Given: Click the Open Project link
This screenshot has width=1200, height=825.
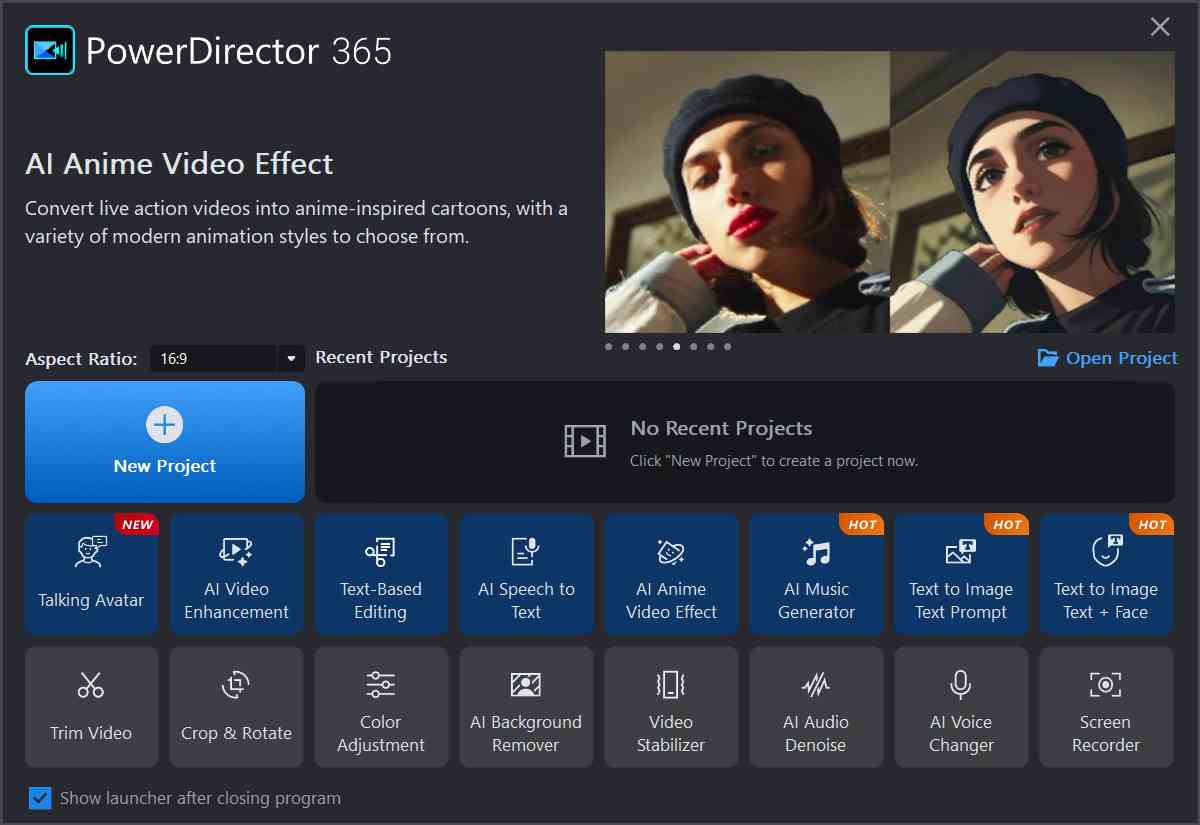Looking at the screenshot, I should point(1108,358).
